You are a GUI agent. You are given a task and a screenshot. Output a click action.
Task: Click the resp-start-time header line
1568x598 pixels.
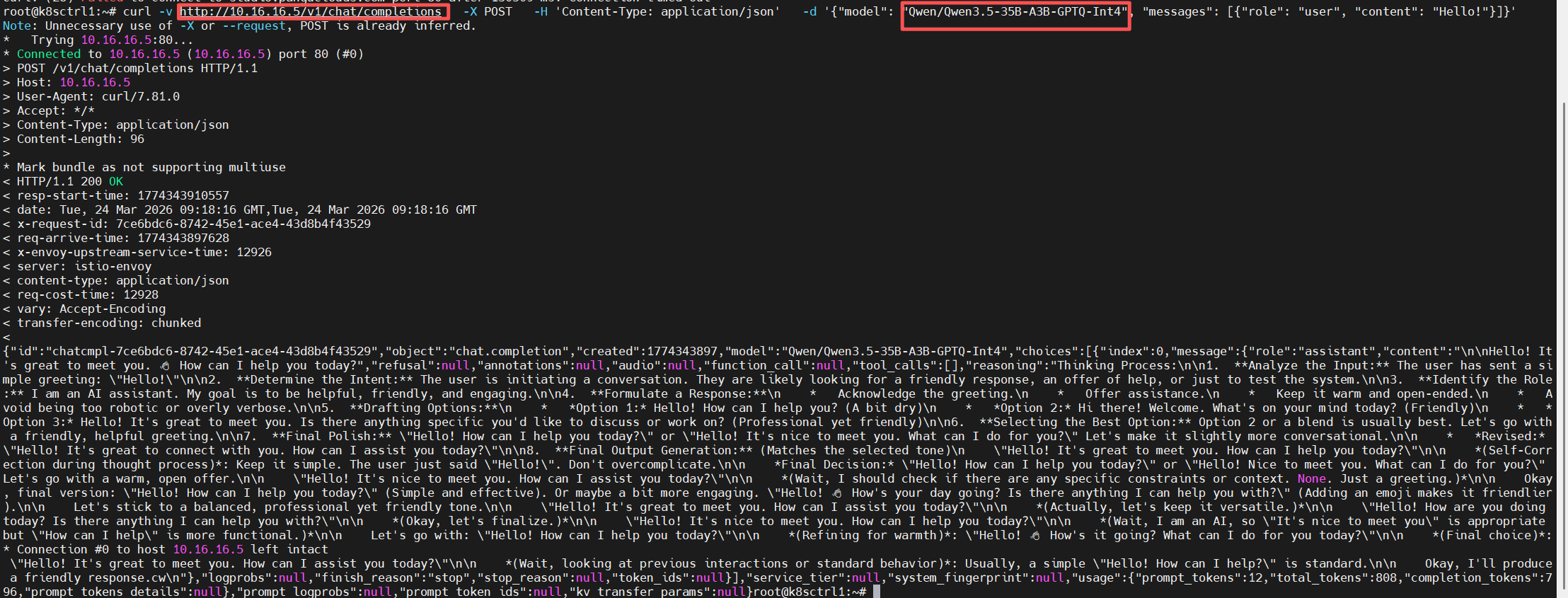point(122,196)
